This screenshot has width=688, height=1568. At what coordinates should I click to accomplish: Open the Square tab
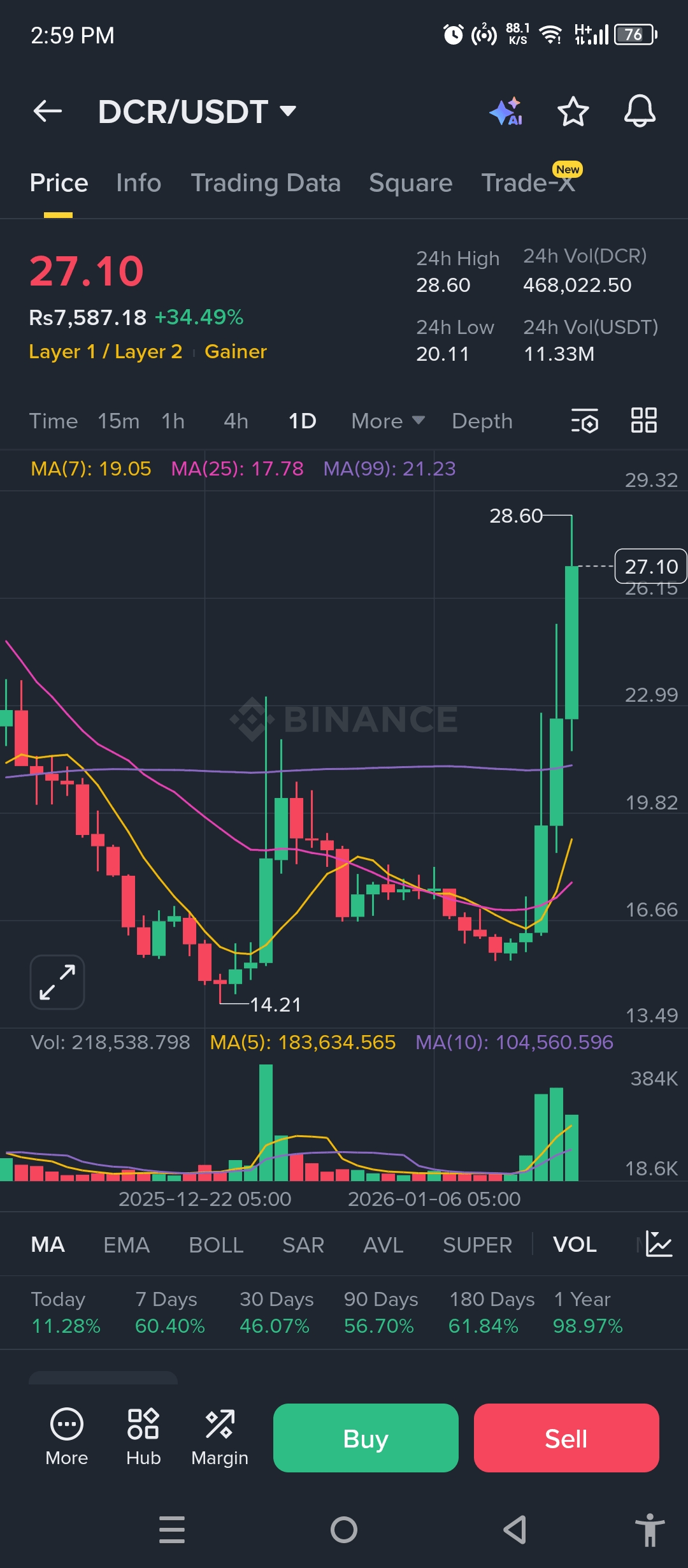(x=411, y=183)
